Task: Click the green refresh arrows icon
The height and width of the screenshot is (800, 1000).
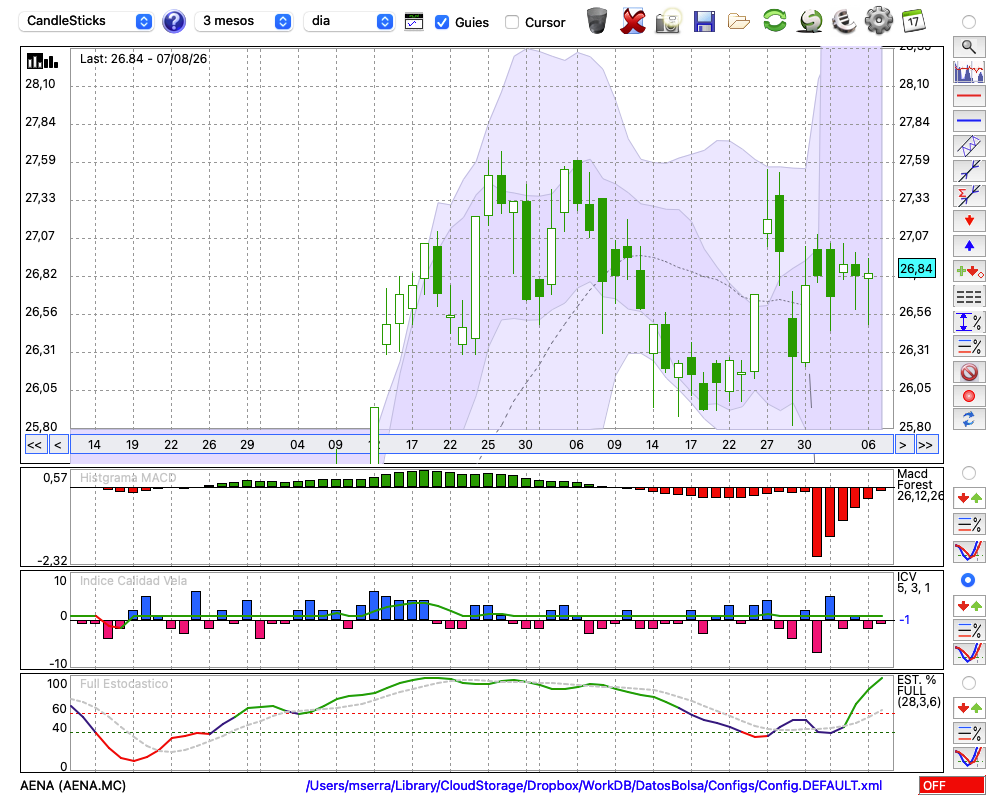Action: (x=774, y=20)
